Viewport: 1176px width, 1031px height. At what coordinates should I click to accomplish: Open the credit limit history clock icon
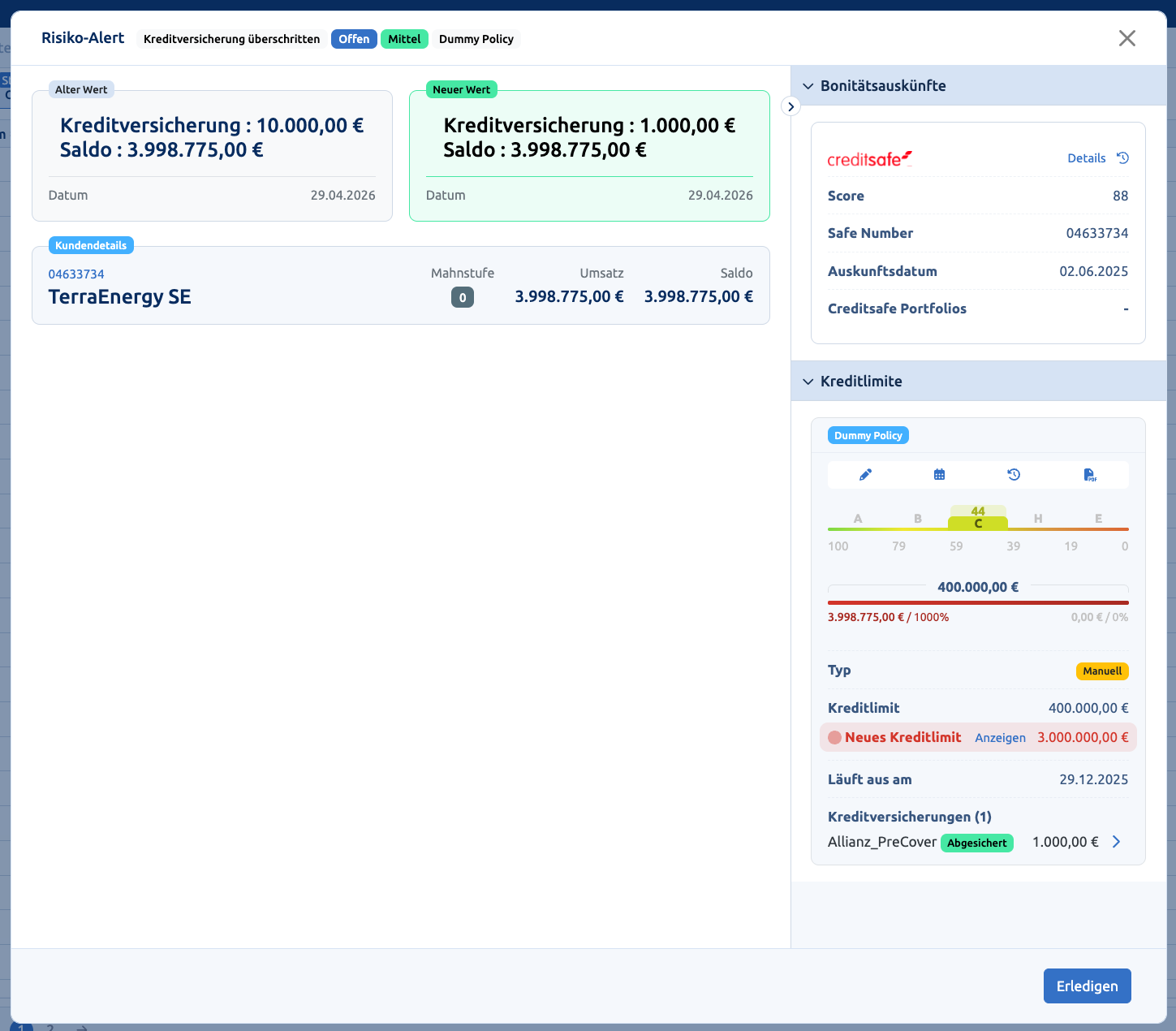coord(1014,475)
